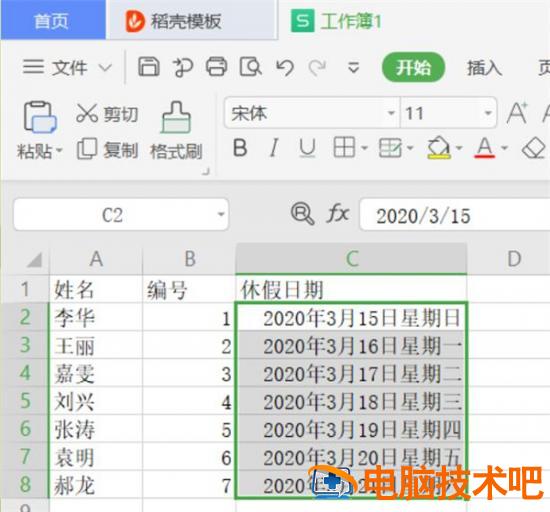Click the Redo arrow
The height and width of the screenshot is (512, 550).
click(x=317, y=67)
